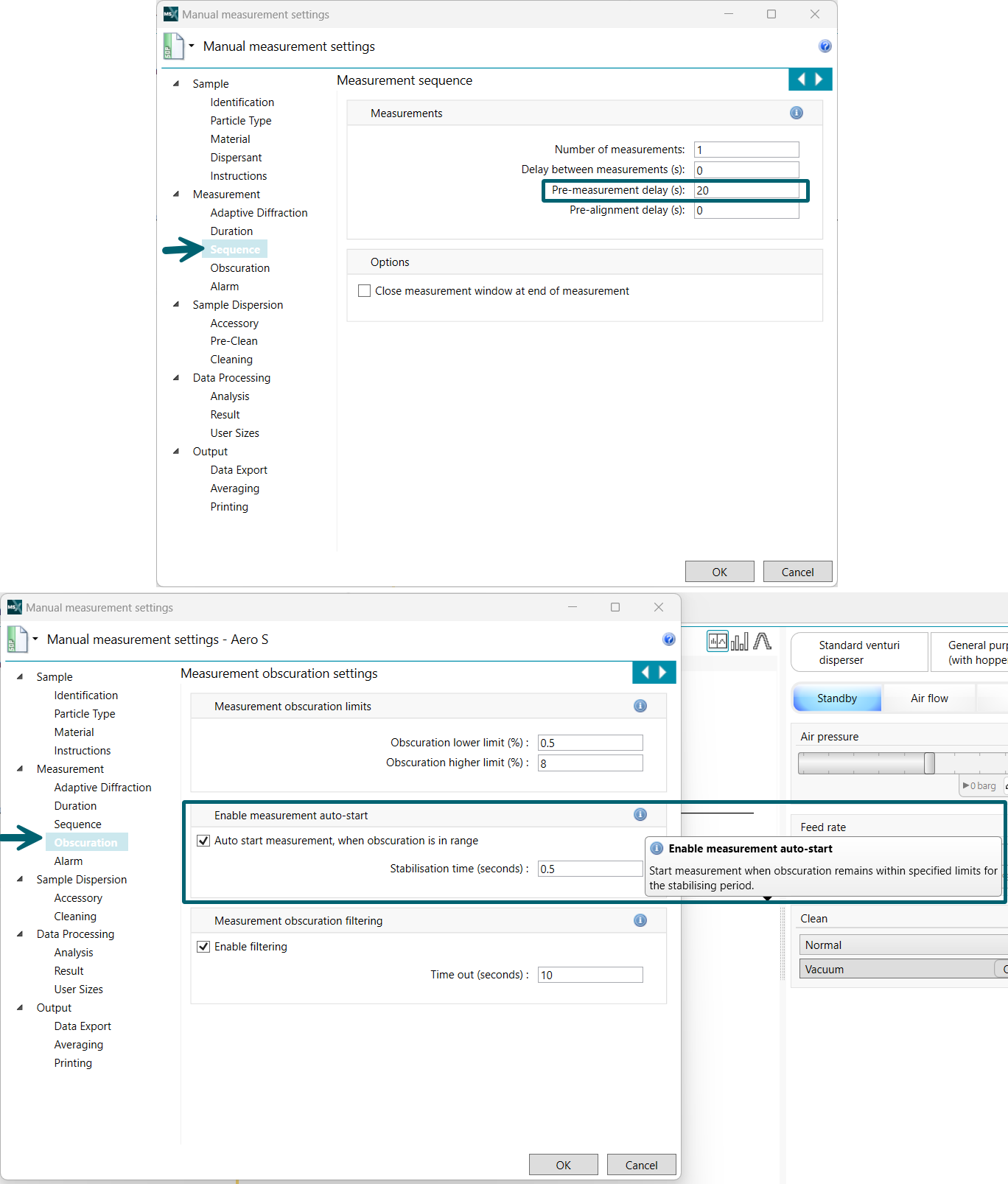Toggle Close measurement window at end checkbox
This screenshot has width=1008, height=1184.
tap(364, 291)
